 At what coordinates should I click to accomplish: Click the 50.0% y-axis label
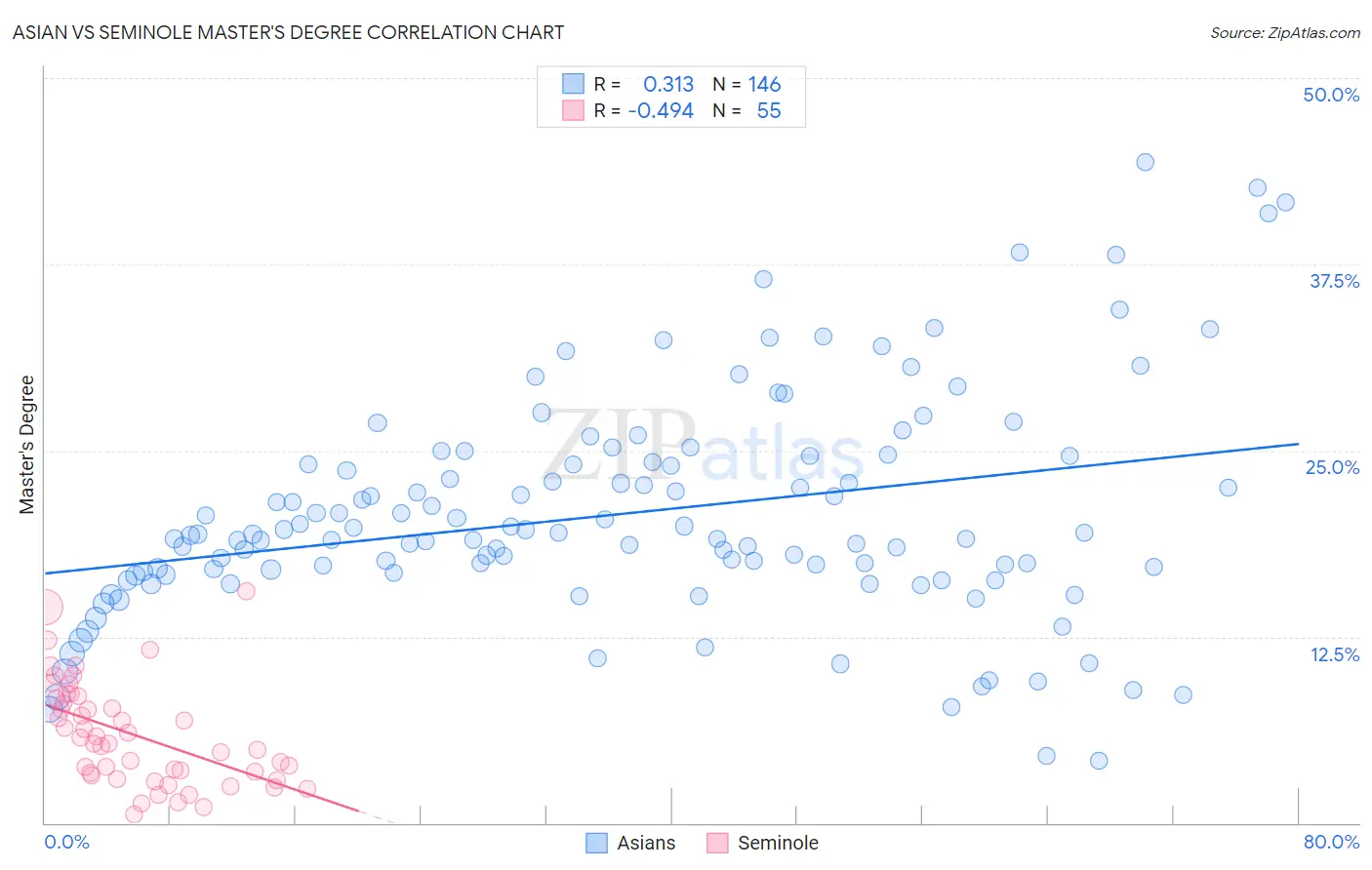pos(1331,95)
